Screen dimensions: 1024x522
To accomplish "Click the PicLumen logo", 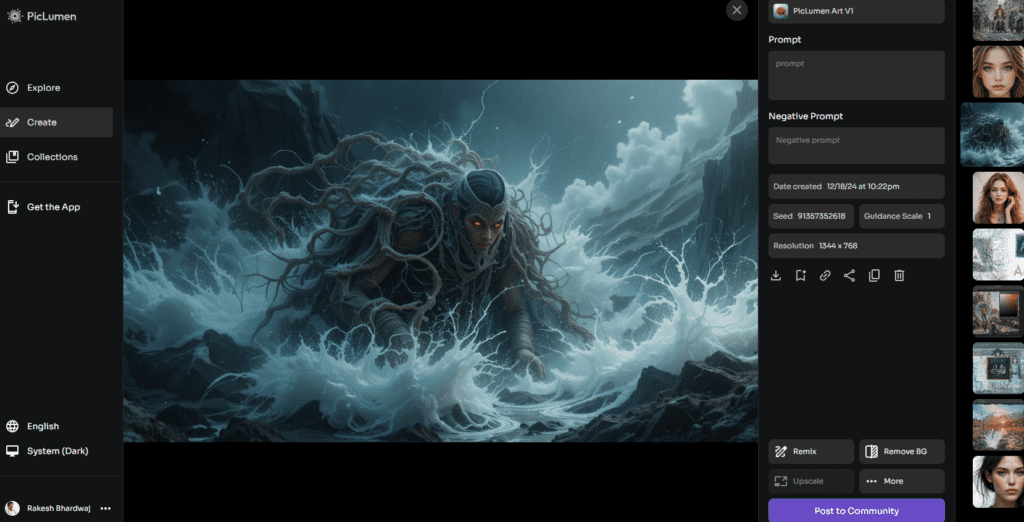I will click(x=41, y=16).
